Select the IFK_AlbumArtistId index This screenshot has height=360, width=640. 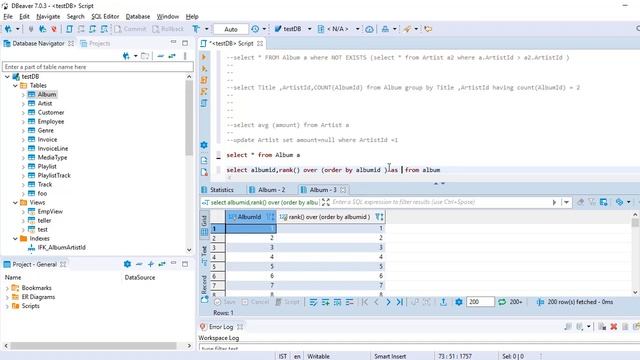coord(62,247)
